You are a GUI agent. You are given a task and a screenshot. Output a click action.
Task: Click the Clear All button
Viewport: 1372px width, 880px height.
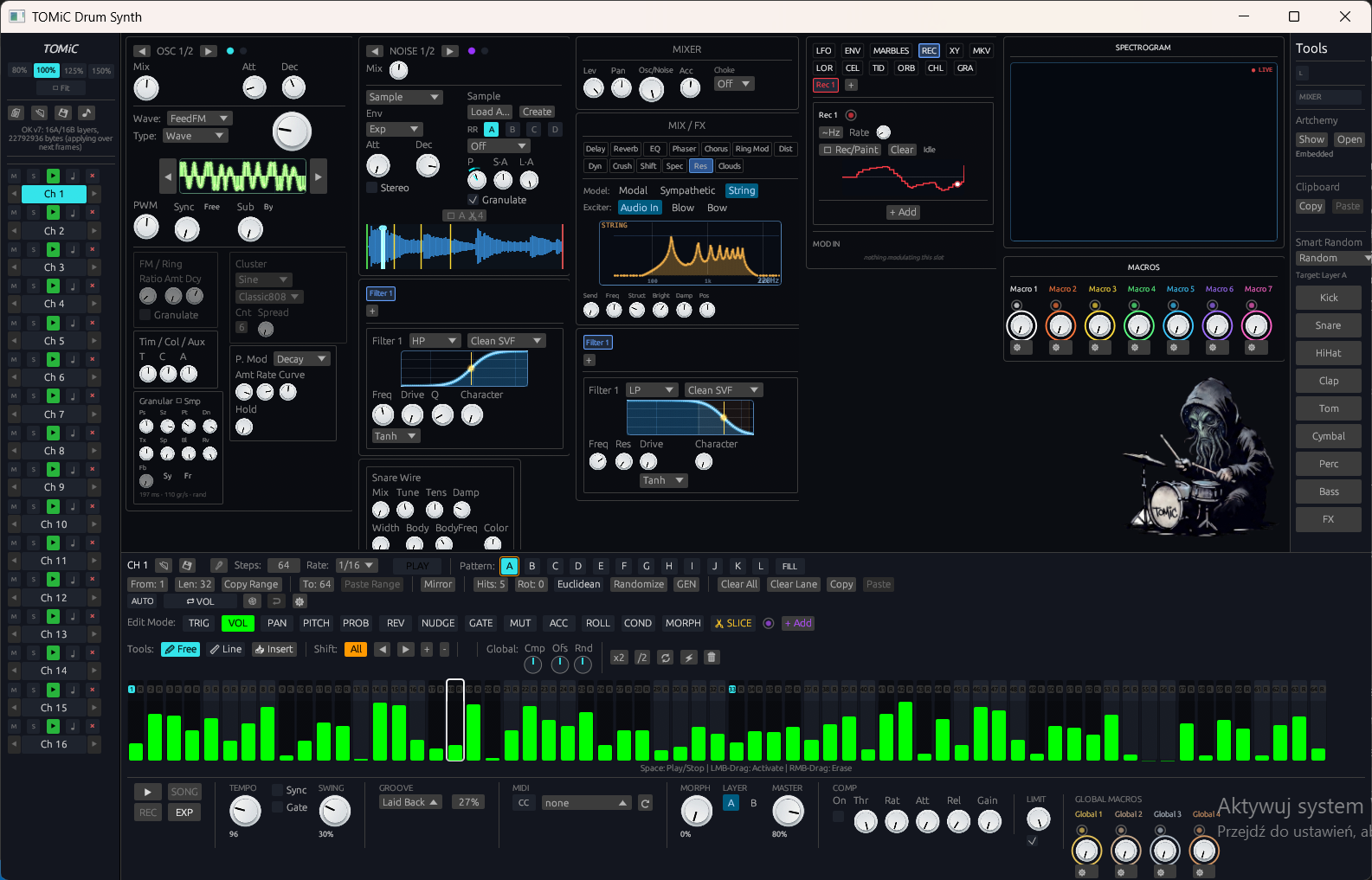[x=739, y=584]
